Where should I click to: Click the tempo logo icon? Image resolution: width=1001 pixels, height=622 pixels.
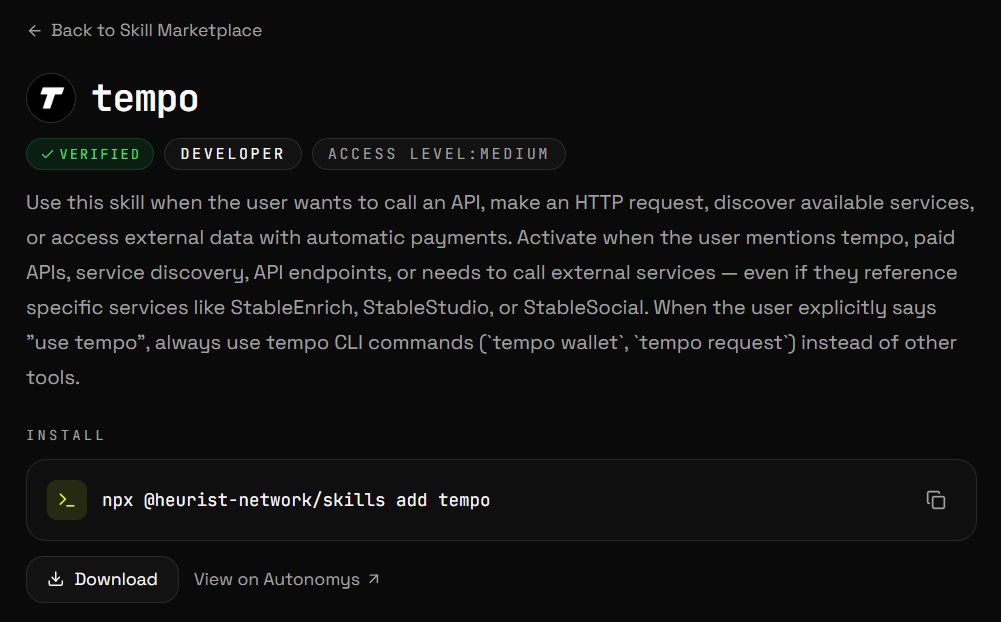click(x=51, y=98)
